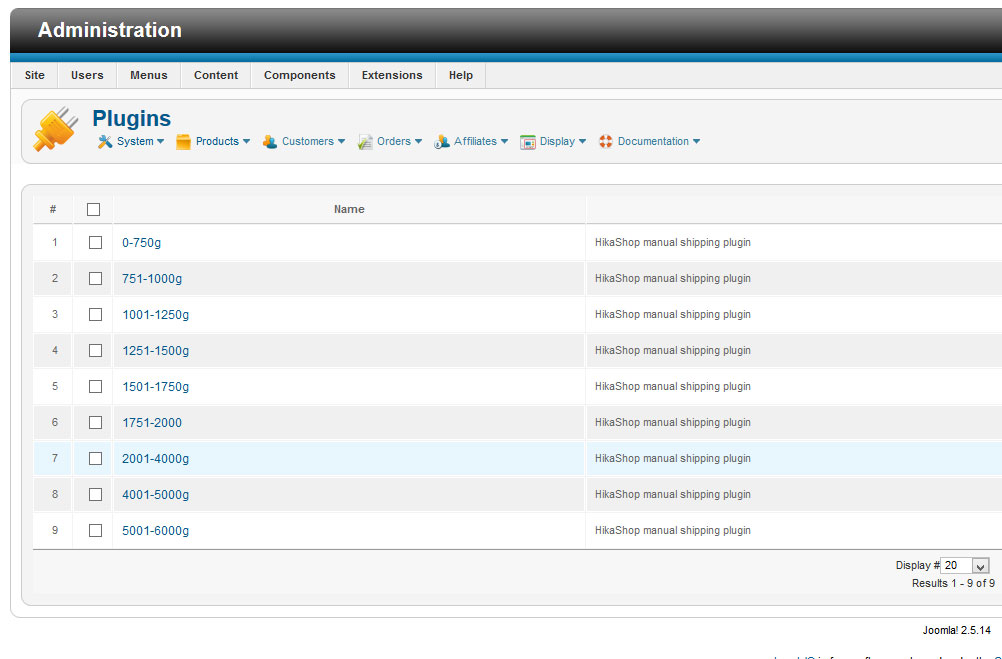
Task: Select the 1001-1250g row checkbox
Action: pos(95,314)
